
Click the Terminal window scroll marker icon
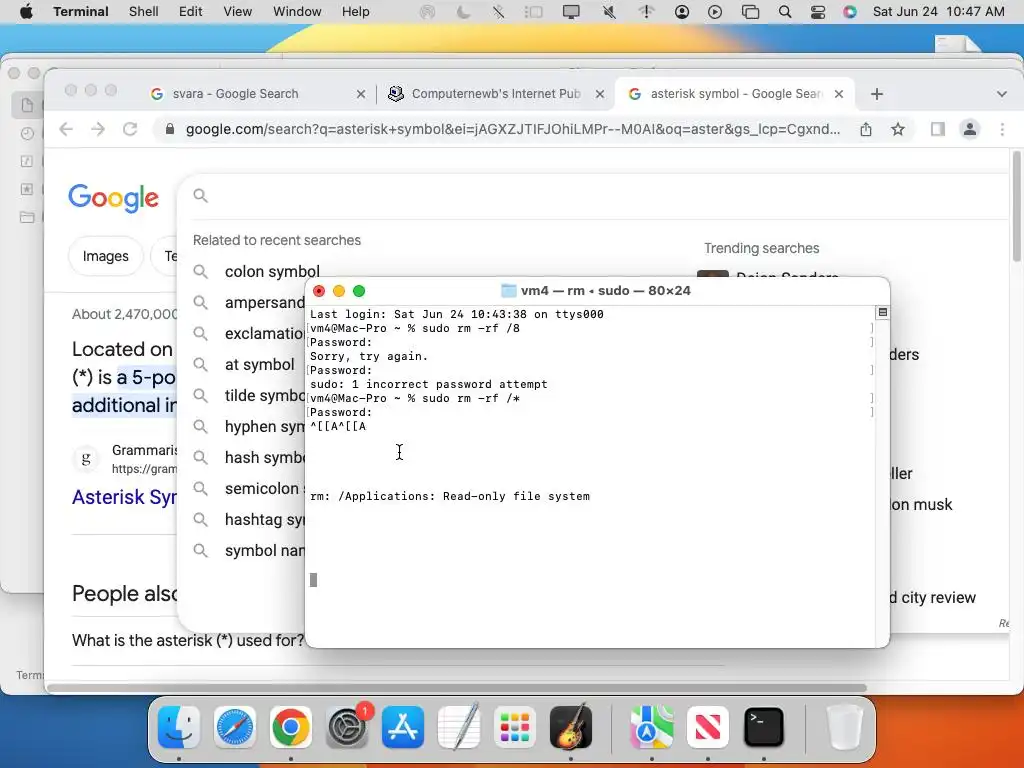pyautogui.click(x=882, y=313)
